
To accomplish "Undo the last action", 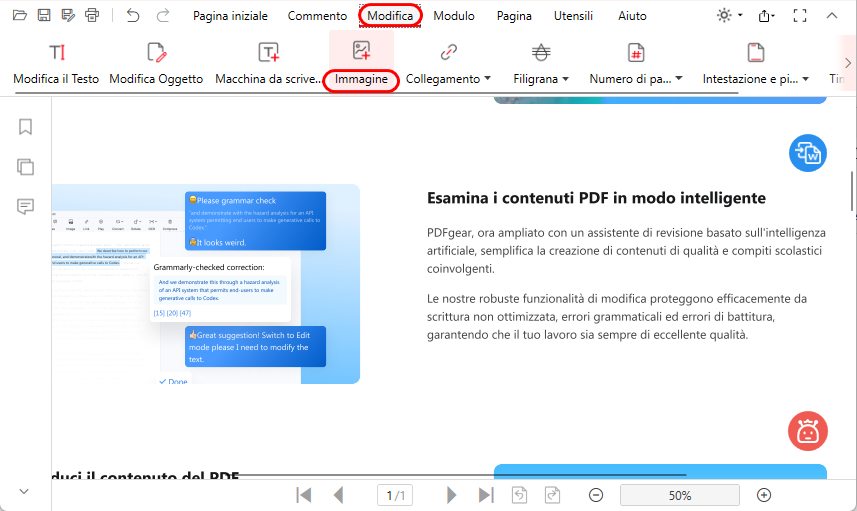I will click(x=133, y=15).
